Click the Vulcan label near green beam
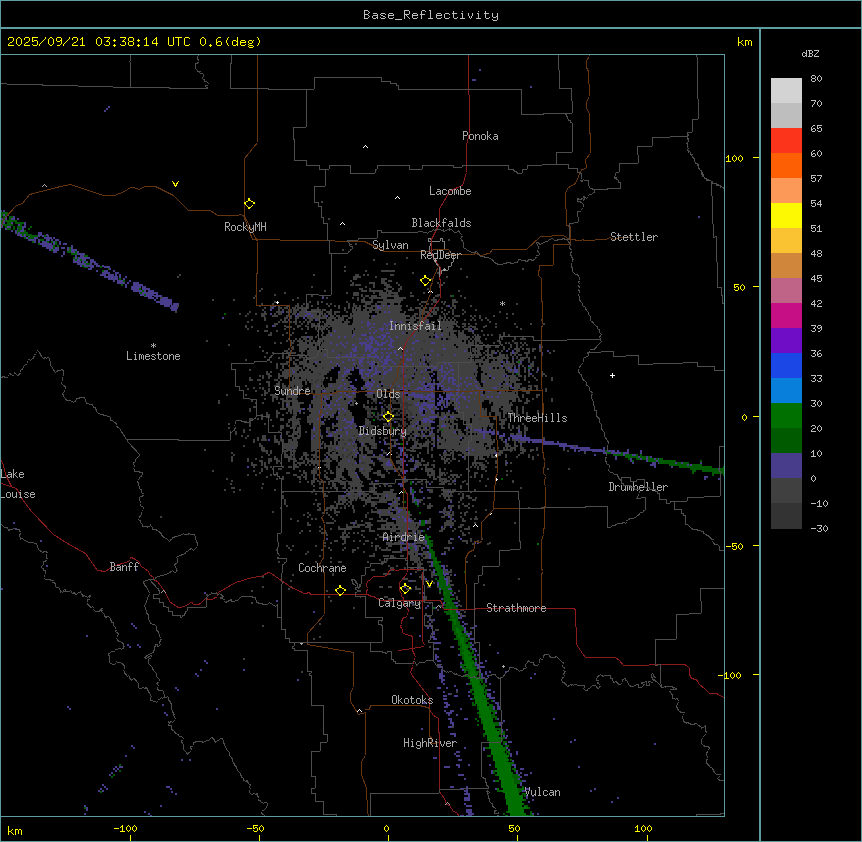This screenshot has height=842, width=862. [542, 792]
